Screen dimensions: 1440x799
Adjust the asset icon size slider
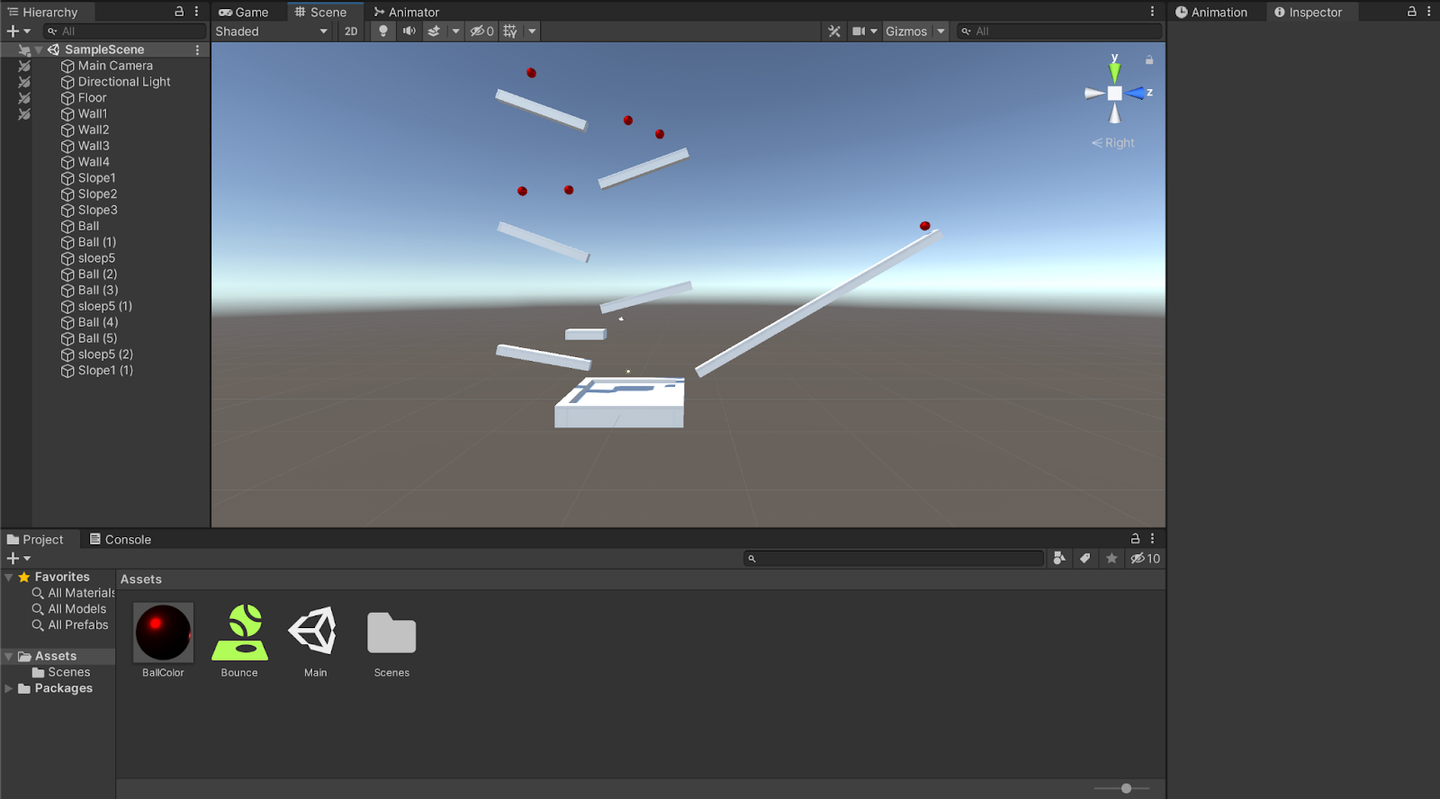[1126, 788]
